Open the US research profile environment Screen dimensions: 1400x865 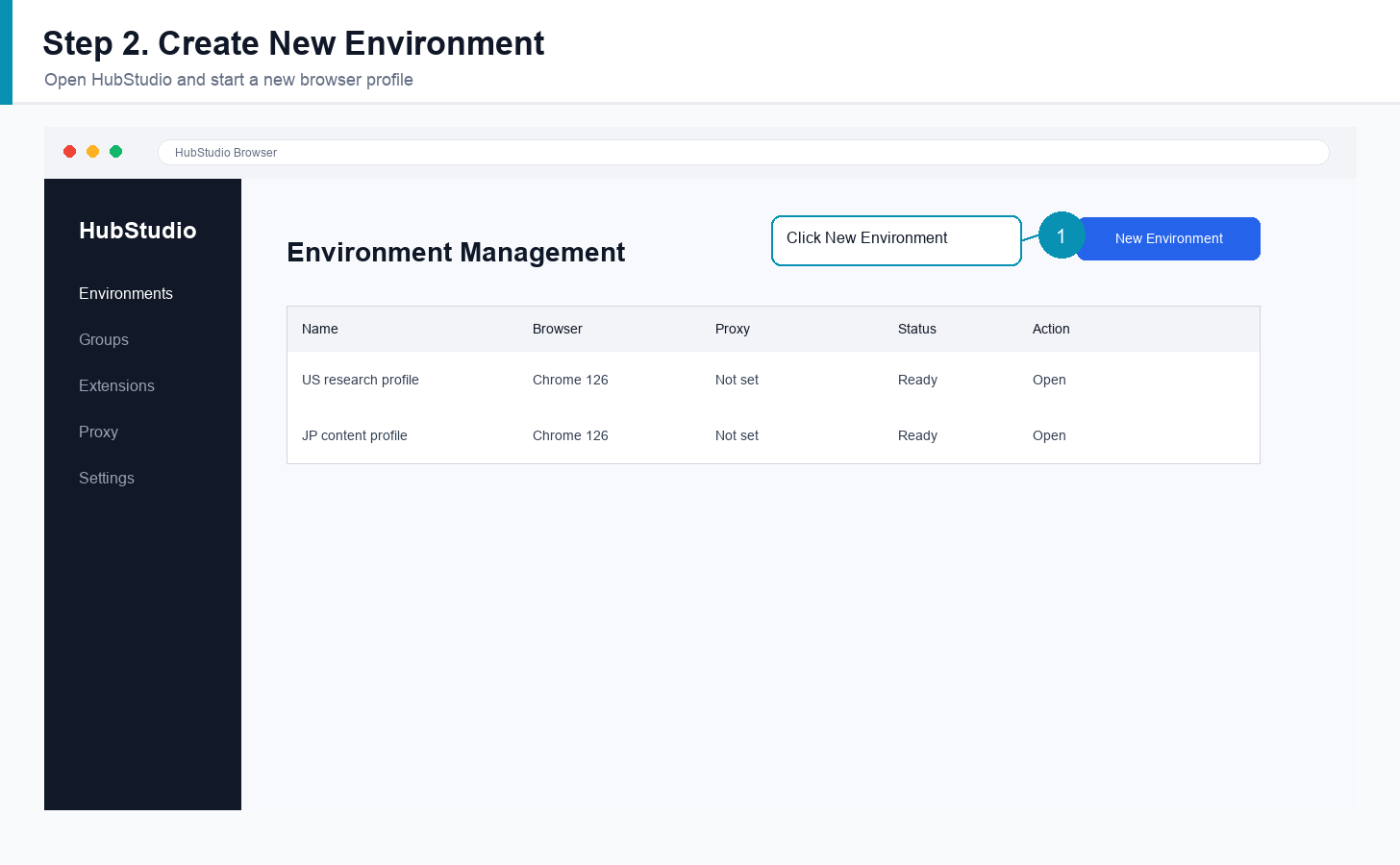click(x=1049, y=380)
